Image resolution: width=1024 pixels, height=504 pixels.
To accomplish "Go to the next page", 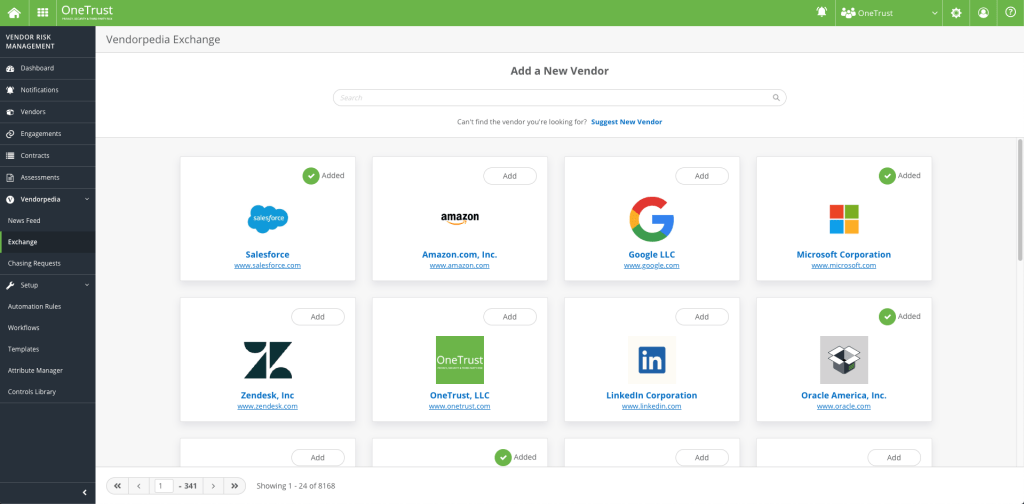I will [213, 486].
